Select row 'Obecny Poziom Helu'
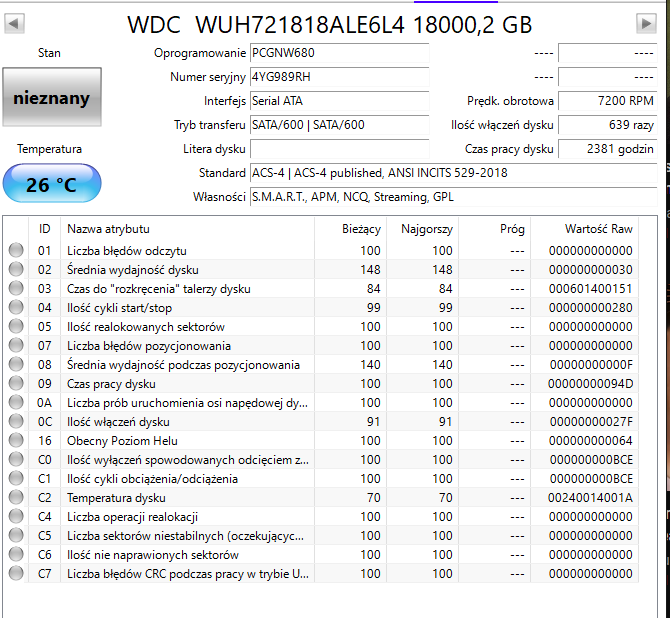 [x=323, y=441]
